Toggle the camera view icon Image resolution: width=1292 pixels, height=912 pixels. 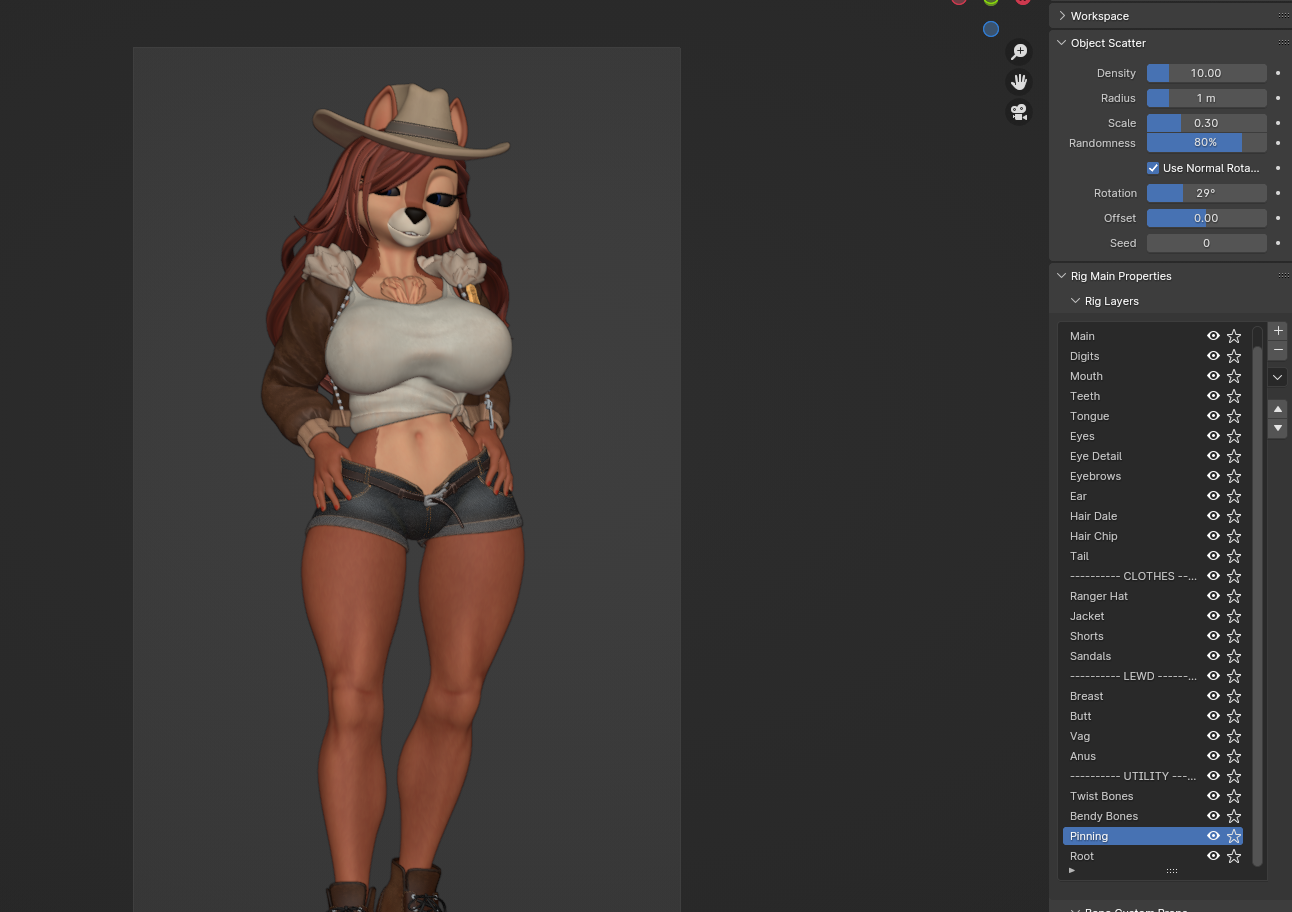point(1019,112)
